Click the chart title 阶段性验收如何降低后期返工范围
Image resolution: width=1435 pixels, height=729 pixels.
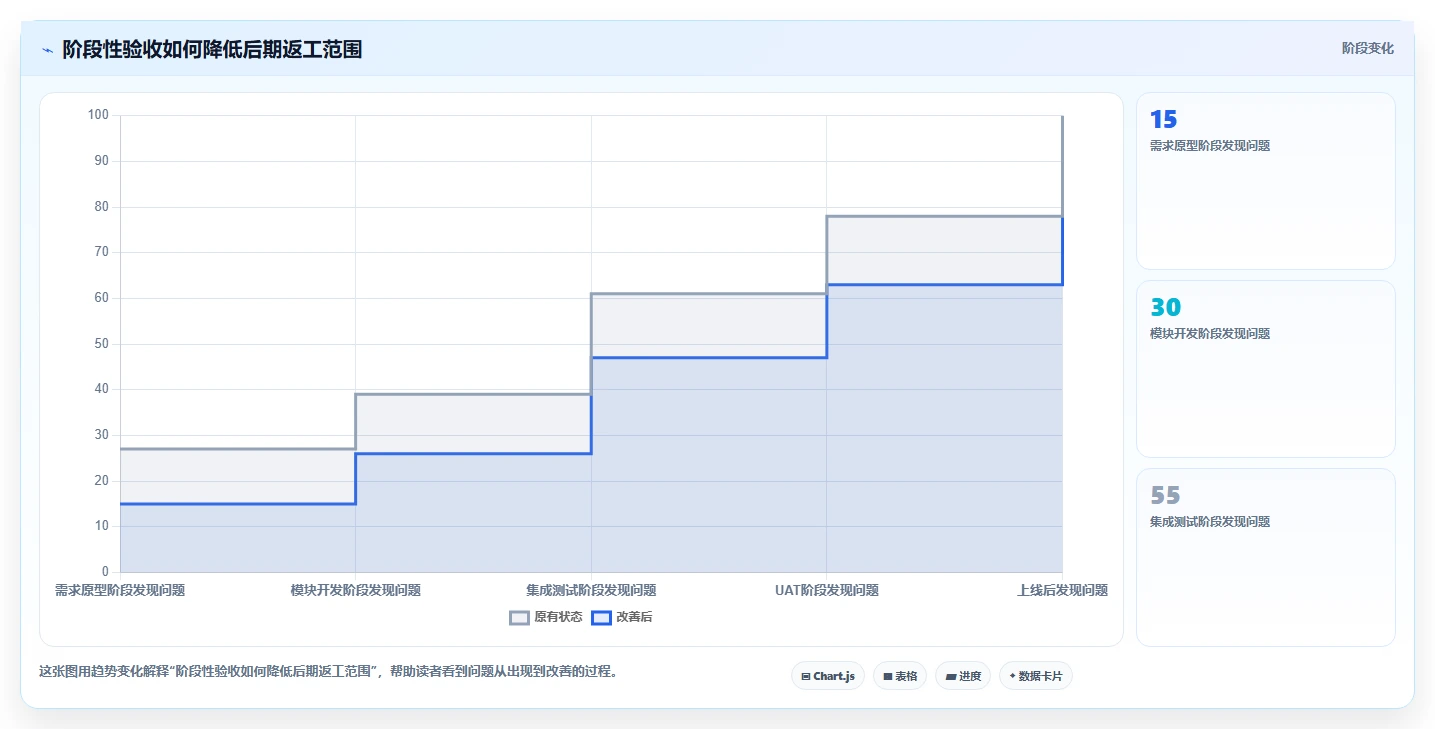coord(212,50)
